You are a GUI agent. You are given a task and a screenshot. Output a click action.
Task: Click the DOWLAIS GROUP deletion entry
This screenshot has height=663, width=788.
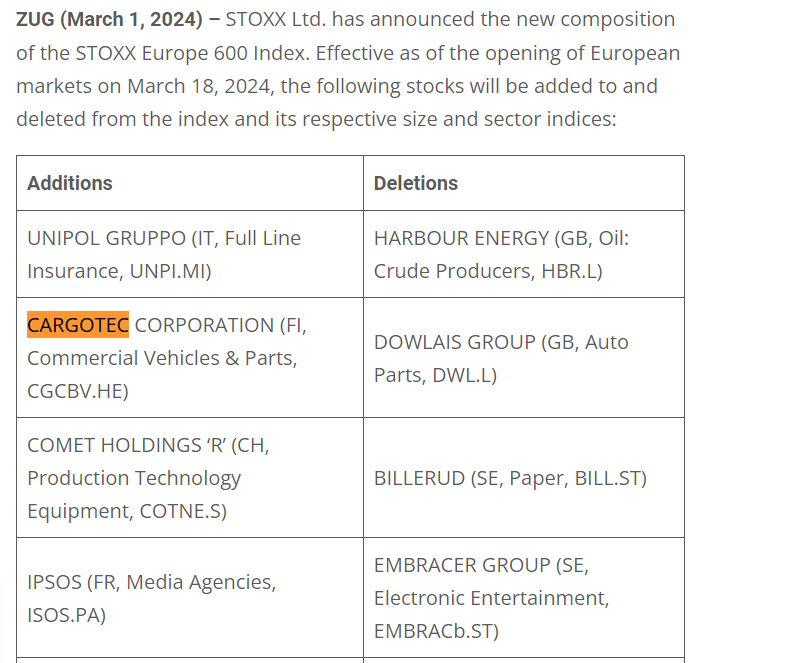pyautogui.click(x=501, y=358)
